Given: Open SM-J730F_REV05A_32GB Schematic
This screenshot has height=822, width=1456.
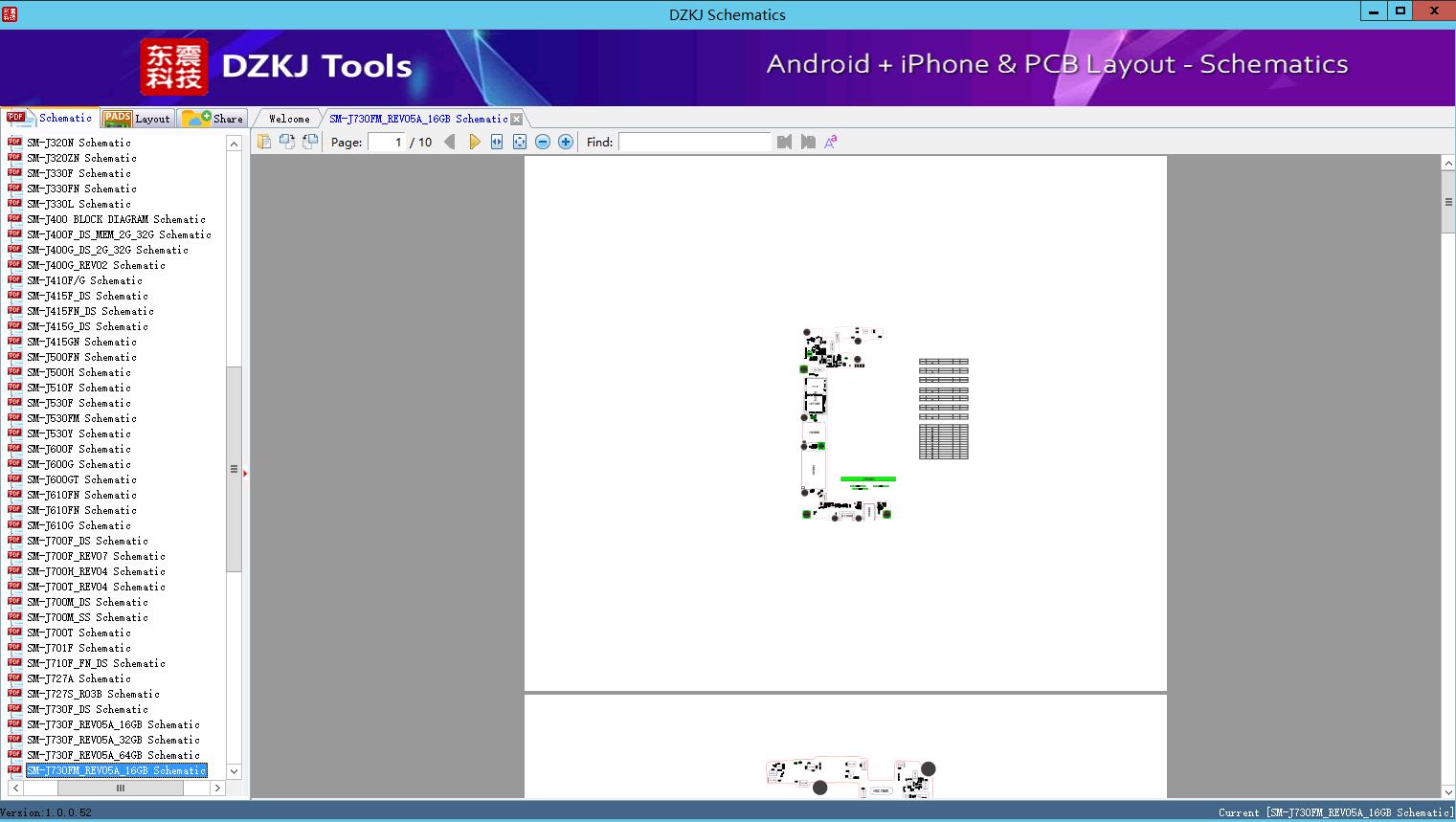Looking at the screenshot, I should pyautogui.click(x=113, y=740).
